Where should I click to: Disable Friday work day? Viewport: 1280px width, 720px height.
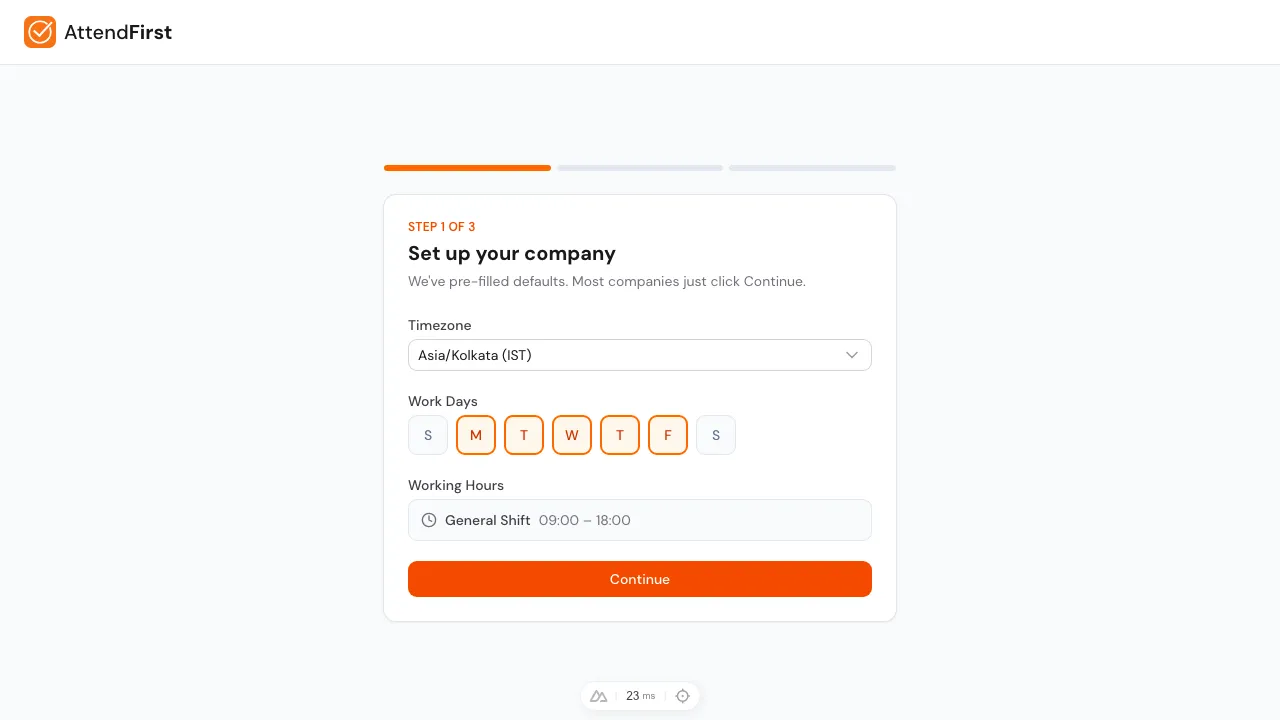668,435
